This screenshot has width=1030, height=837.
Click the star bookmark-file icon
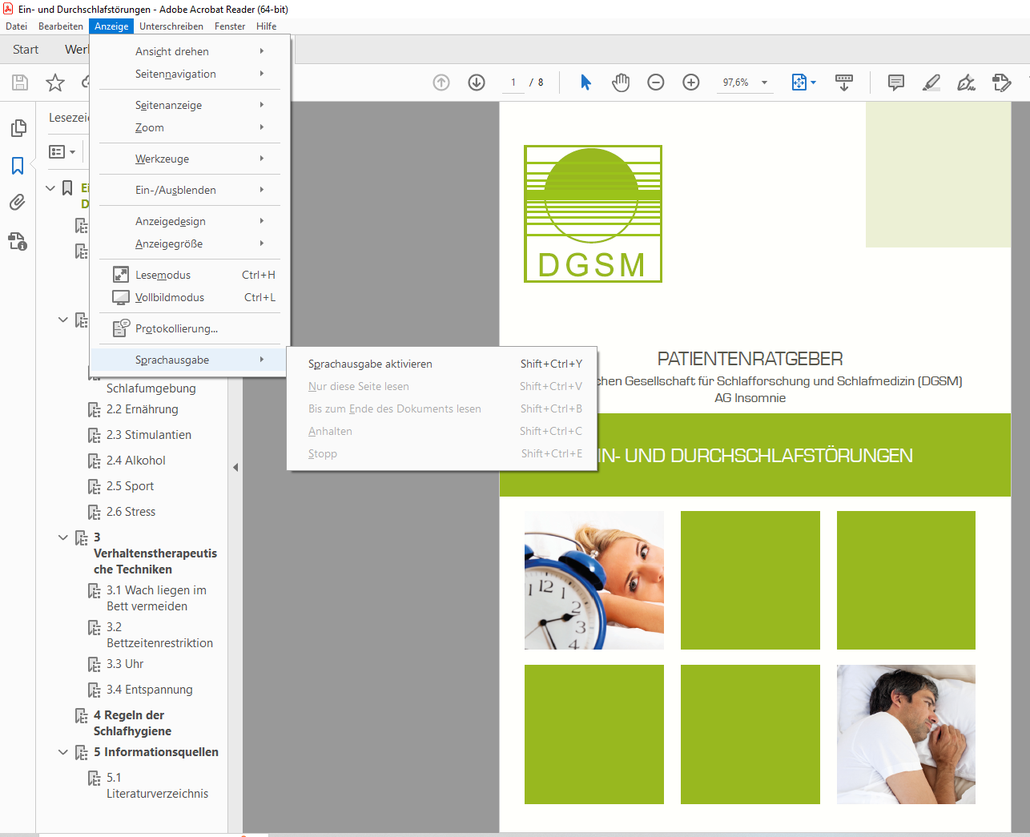55,82
